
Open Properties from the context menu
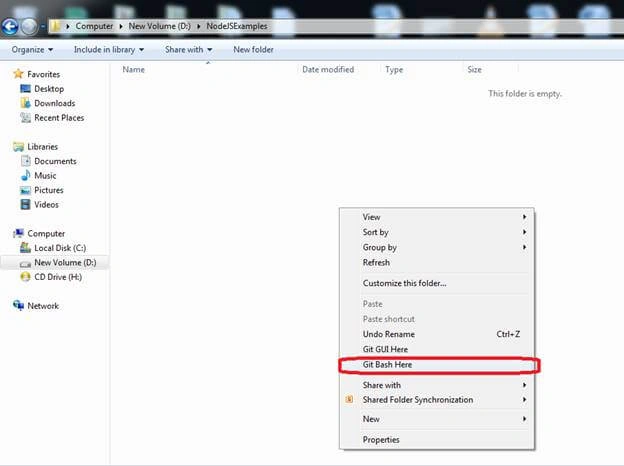click(x=437, y=440)
